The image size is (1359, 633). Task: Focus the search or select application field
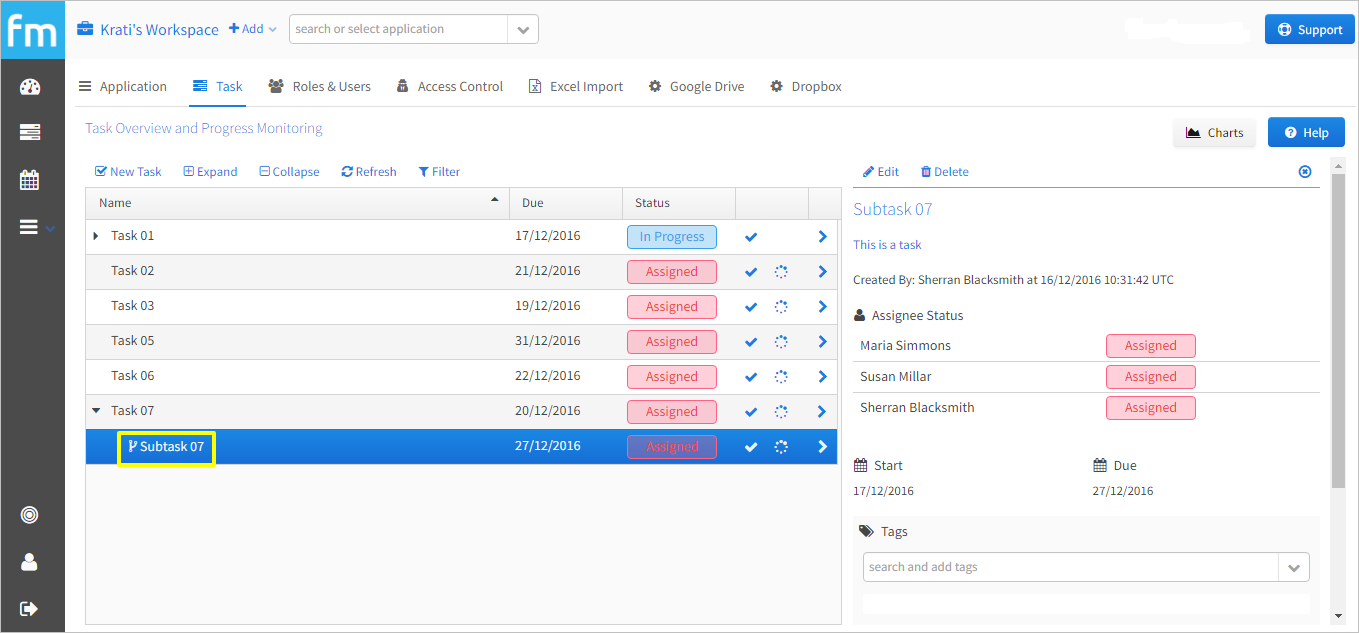coord(398,29)
